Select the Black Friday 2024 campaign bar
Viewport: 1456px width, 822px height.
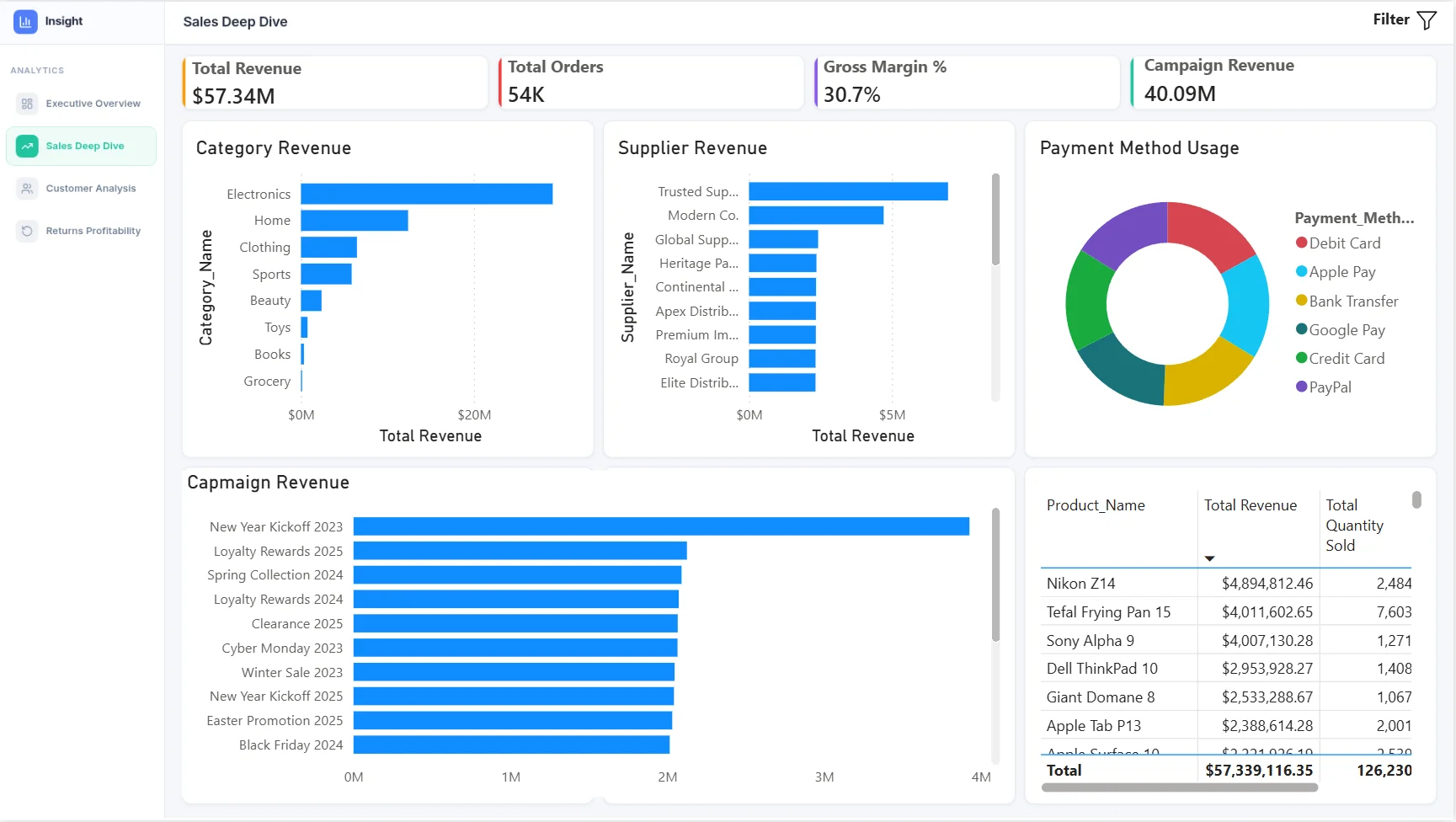pyautogui.click(x=511, y=745)
